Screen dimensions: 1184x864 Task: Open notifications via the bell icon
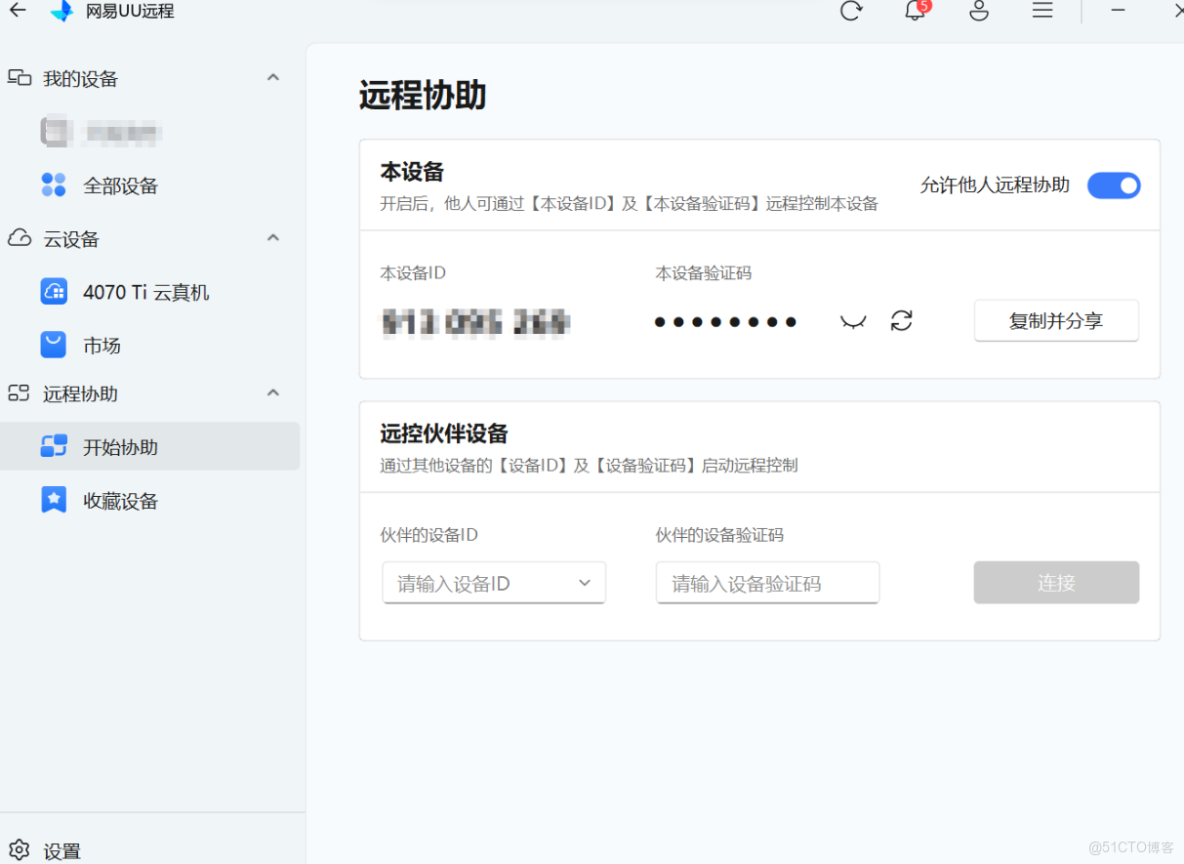click(914, 12)
